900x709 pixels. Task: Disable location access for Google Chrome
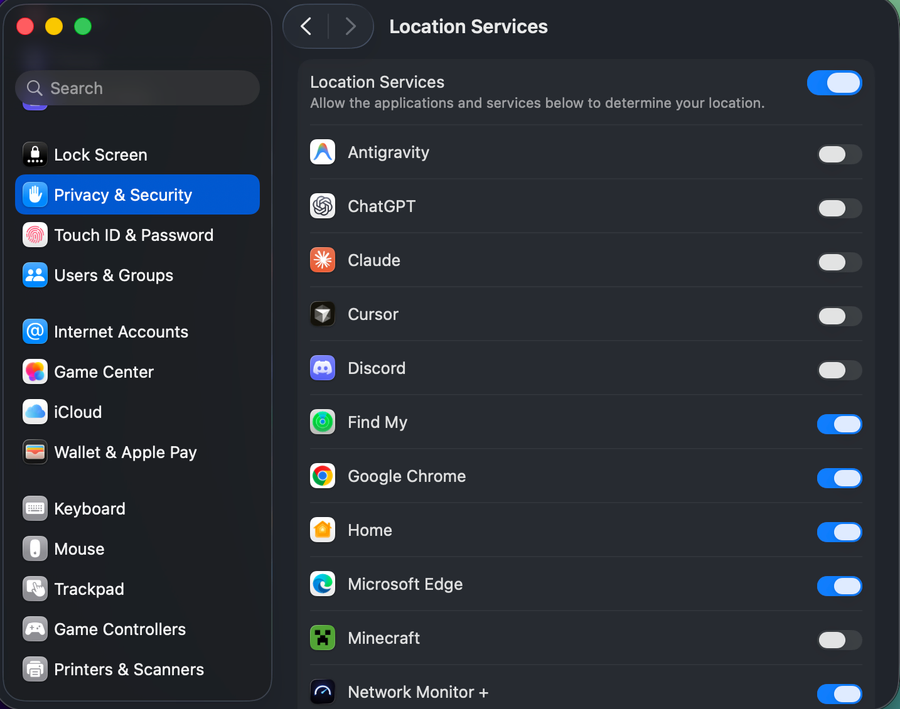click(x=839, y=478)
